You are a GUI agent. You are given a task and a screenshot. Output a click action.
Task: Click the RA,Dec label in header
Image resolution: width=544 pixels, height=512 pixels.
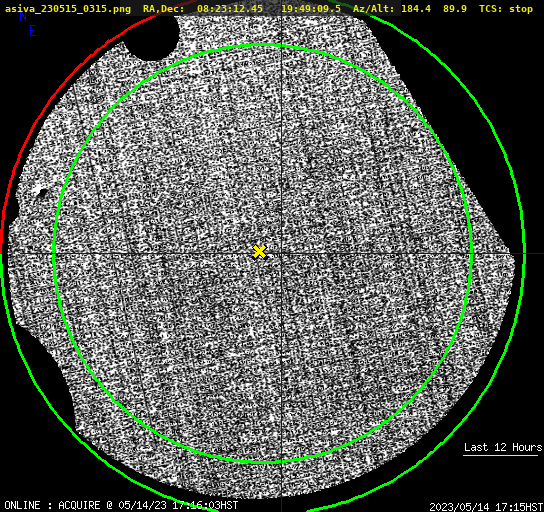163,9
